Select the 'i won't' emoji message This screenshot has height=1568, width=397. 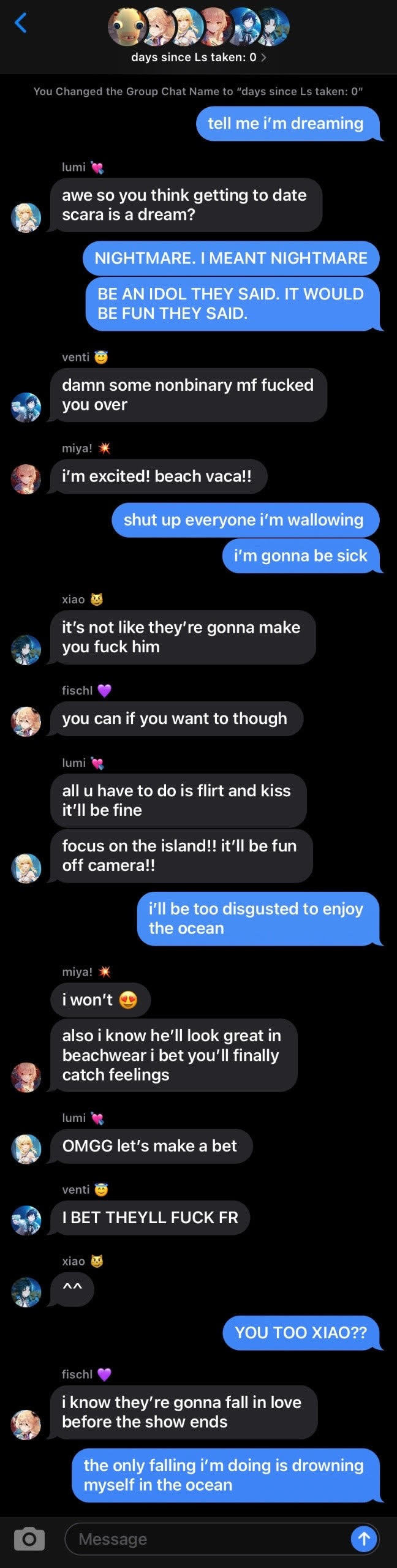click(x=100, y=1000)
